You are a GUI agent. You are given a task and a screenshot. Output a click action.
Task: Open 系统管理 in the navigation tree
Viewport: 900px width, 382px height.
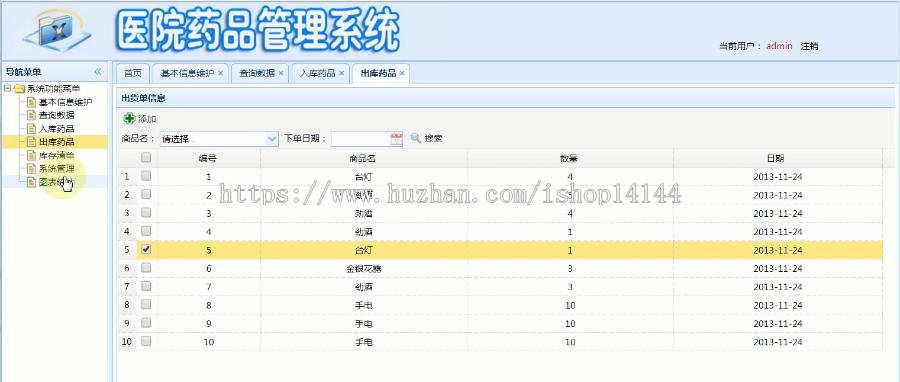56,169
